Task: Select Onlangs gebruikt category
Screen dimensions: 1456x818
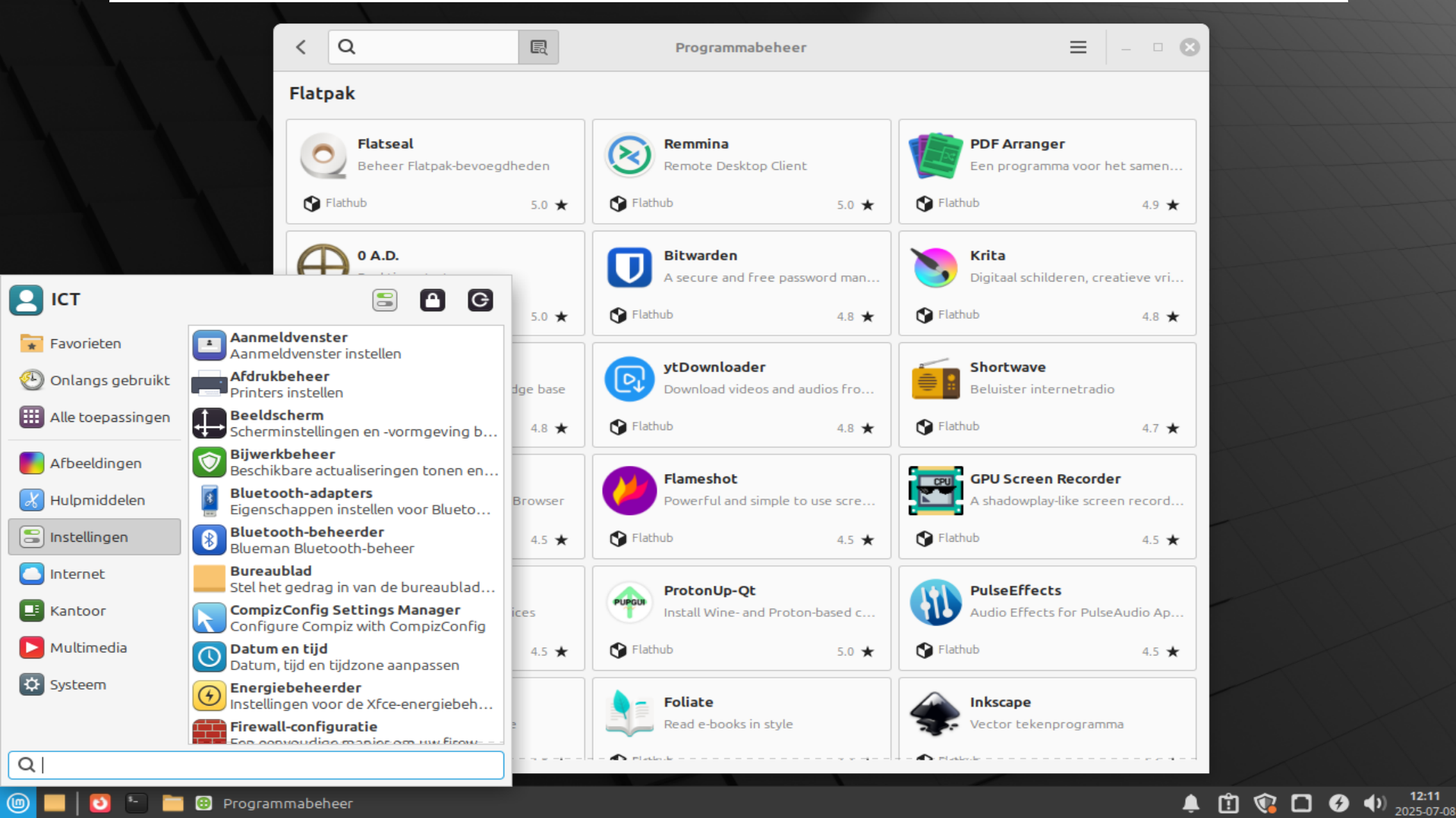Action: [95, 380]
